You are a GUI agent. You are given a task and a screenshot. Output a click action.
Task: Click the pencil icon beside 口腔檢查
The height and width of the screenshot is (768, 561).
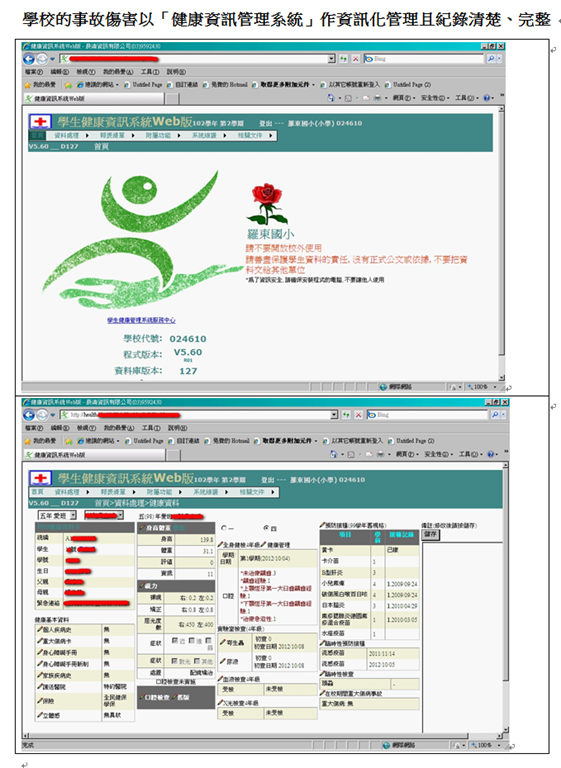pos(142,697)
